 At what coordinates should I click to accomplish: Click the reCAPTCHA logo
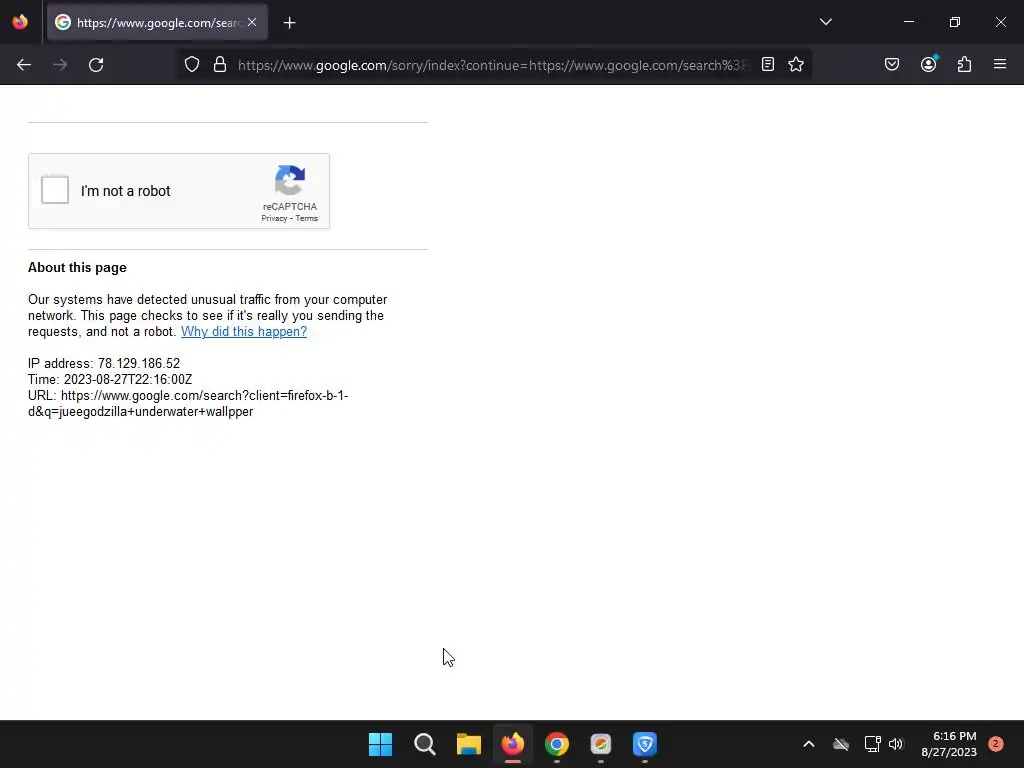click(290, 180)
